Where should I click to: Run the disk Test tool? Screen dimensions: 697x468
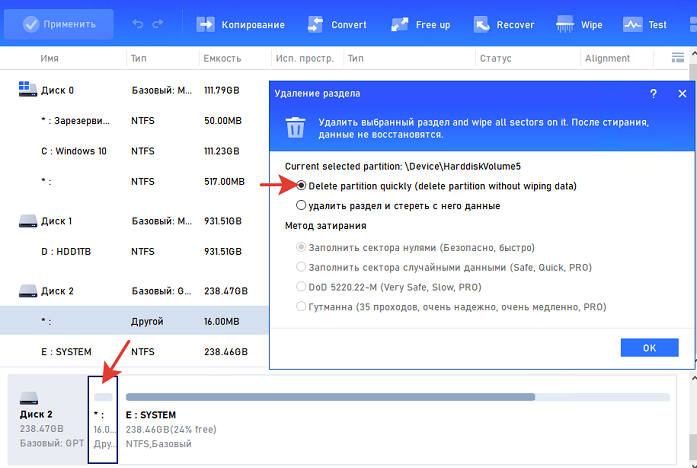coord(645,24)
